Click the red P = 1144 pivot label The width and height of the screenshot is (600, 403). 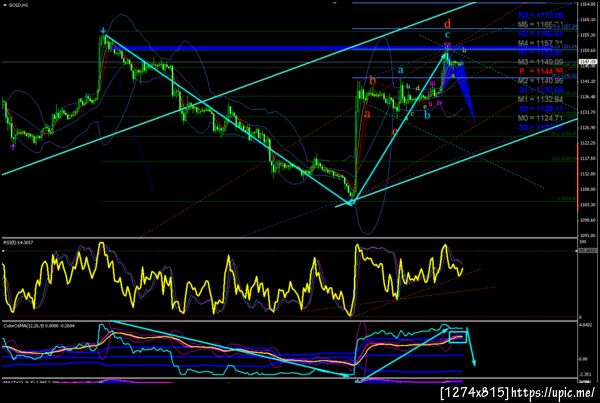pos(541,71)
